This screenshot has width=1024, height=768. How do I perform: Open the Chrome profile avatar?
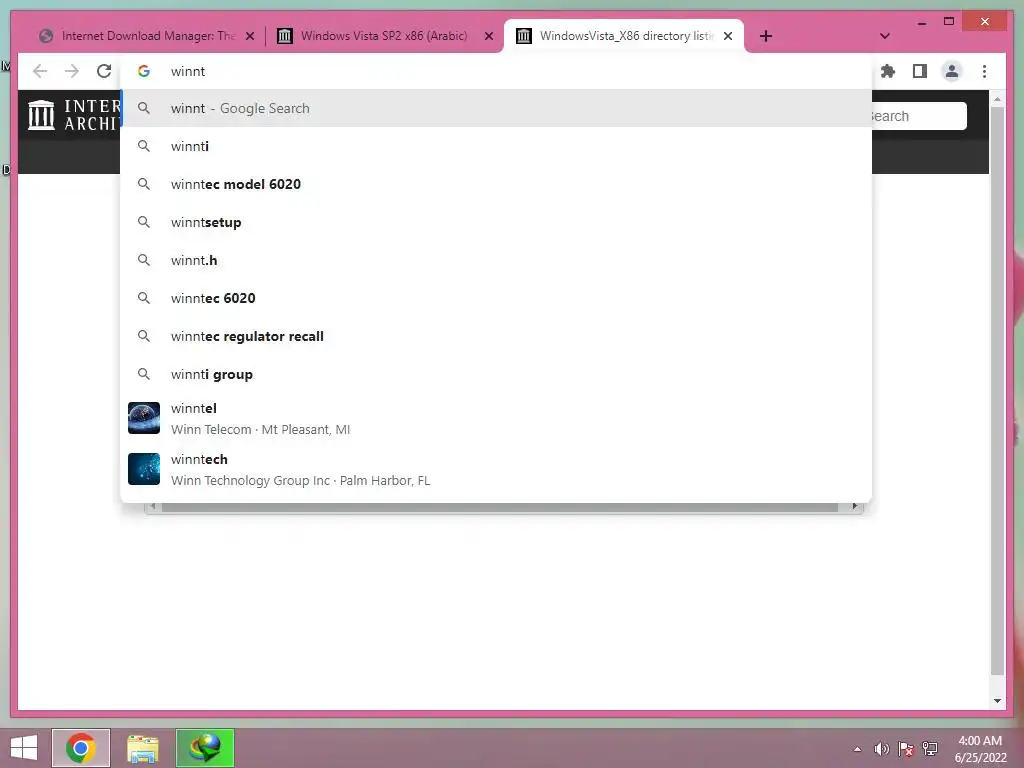point(952,71)
